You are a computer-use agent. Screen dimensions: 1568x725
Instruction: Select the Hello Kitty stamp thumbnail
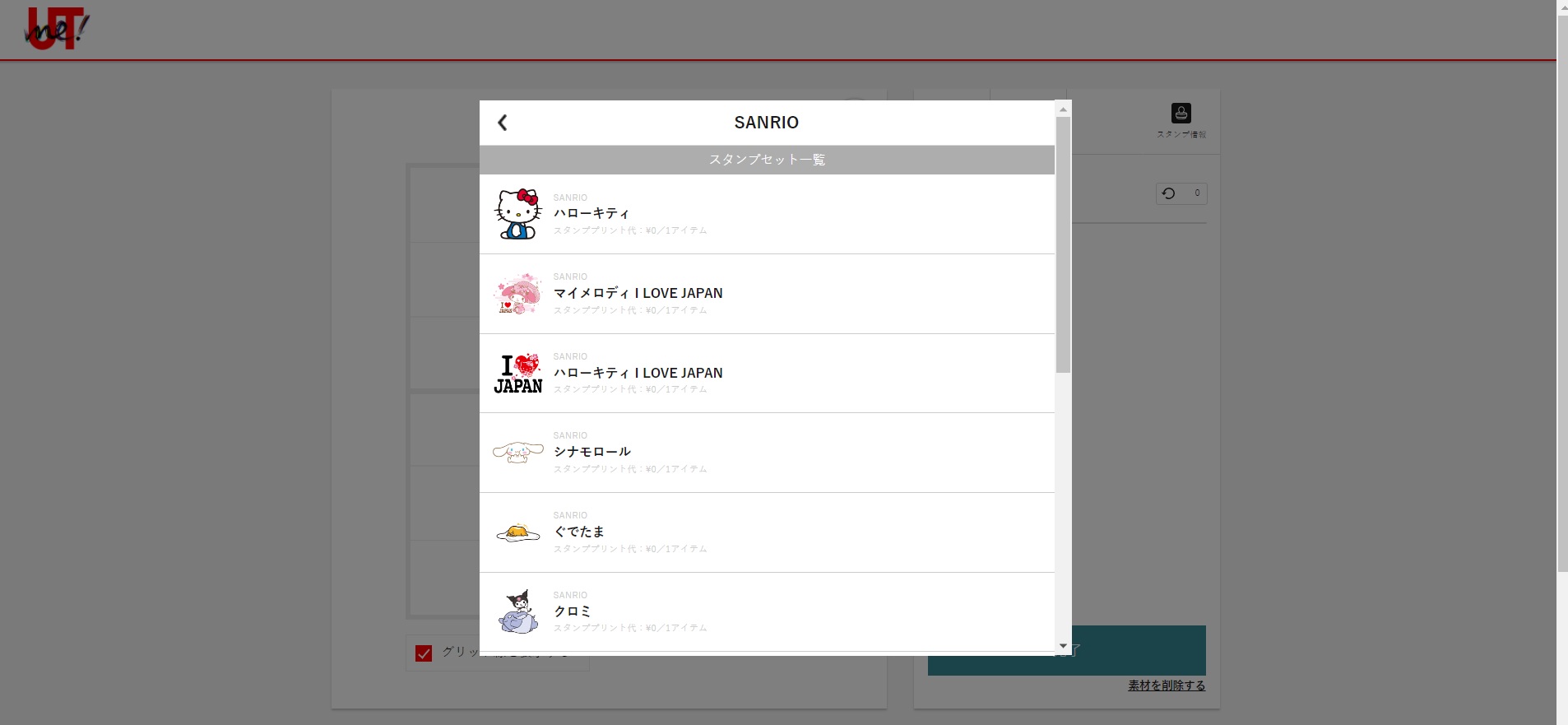tap(518, 214)
